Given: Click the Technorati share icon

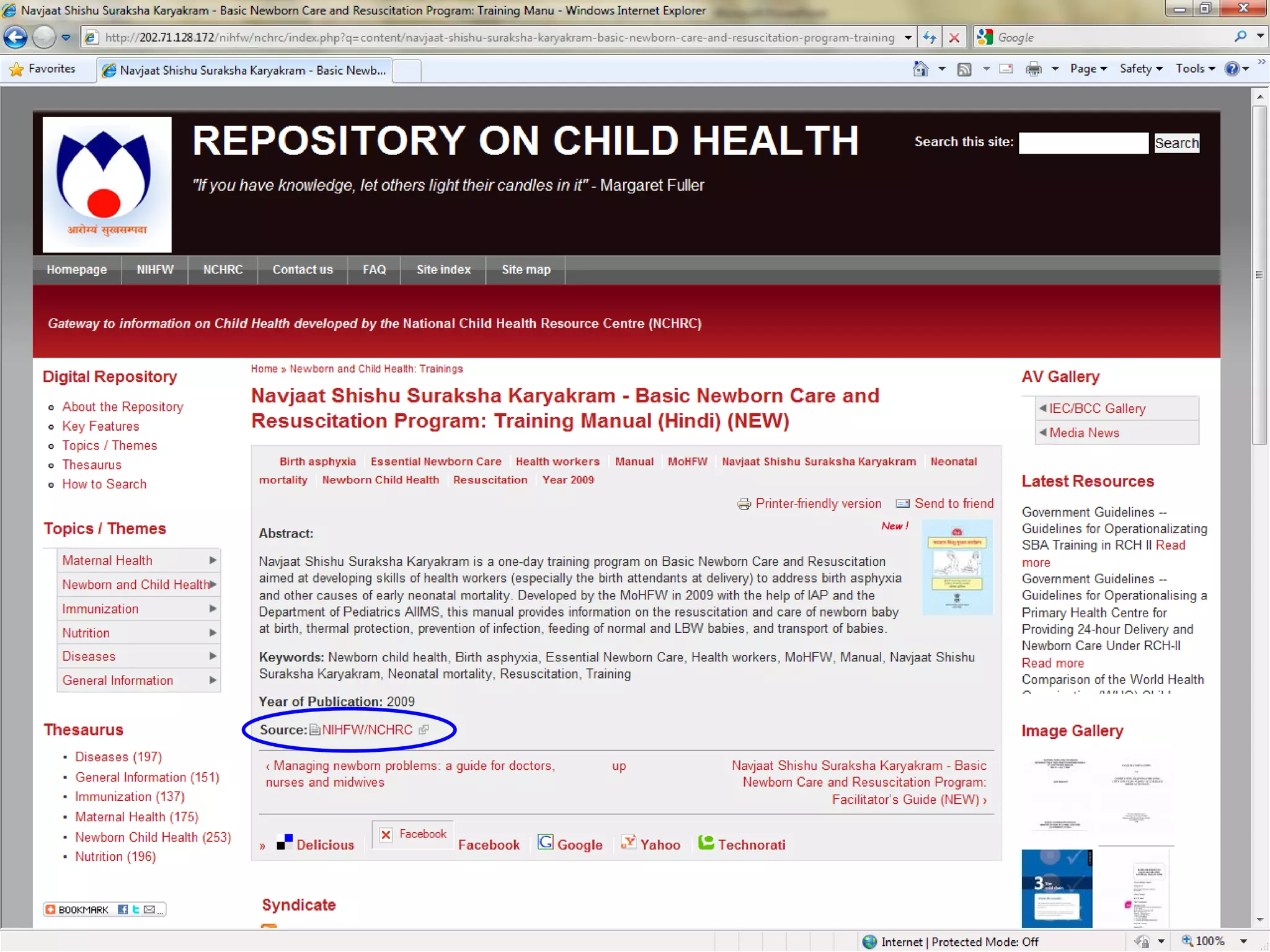Looking at the screenshot, I should point(706,842).
